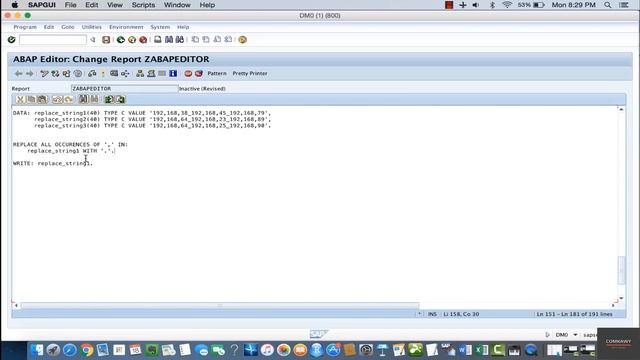
Task: Click the editor toolbar Find icon
Action: pyautogui.click(x=83, y=99)
